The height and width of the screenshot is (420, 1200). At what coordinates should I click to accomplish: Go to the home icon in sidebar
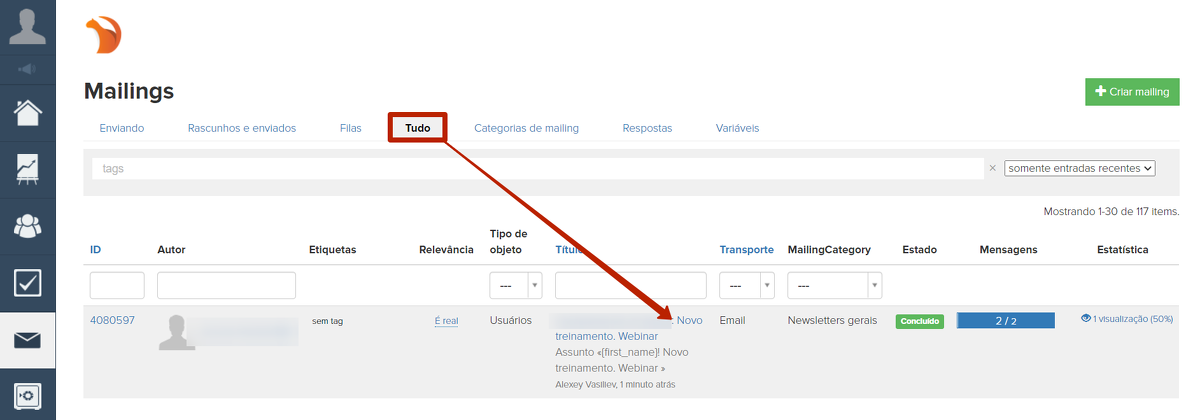tap(28, 111)
